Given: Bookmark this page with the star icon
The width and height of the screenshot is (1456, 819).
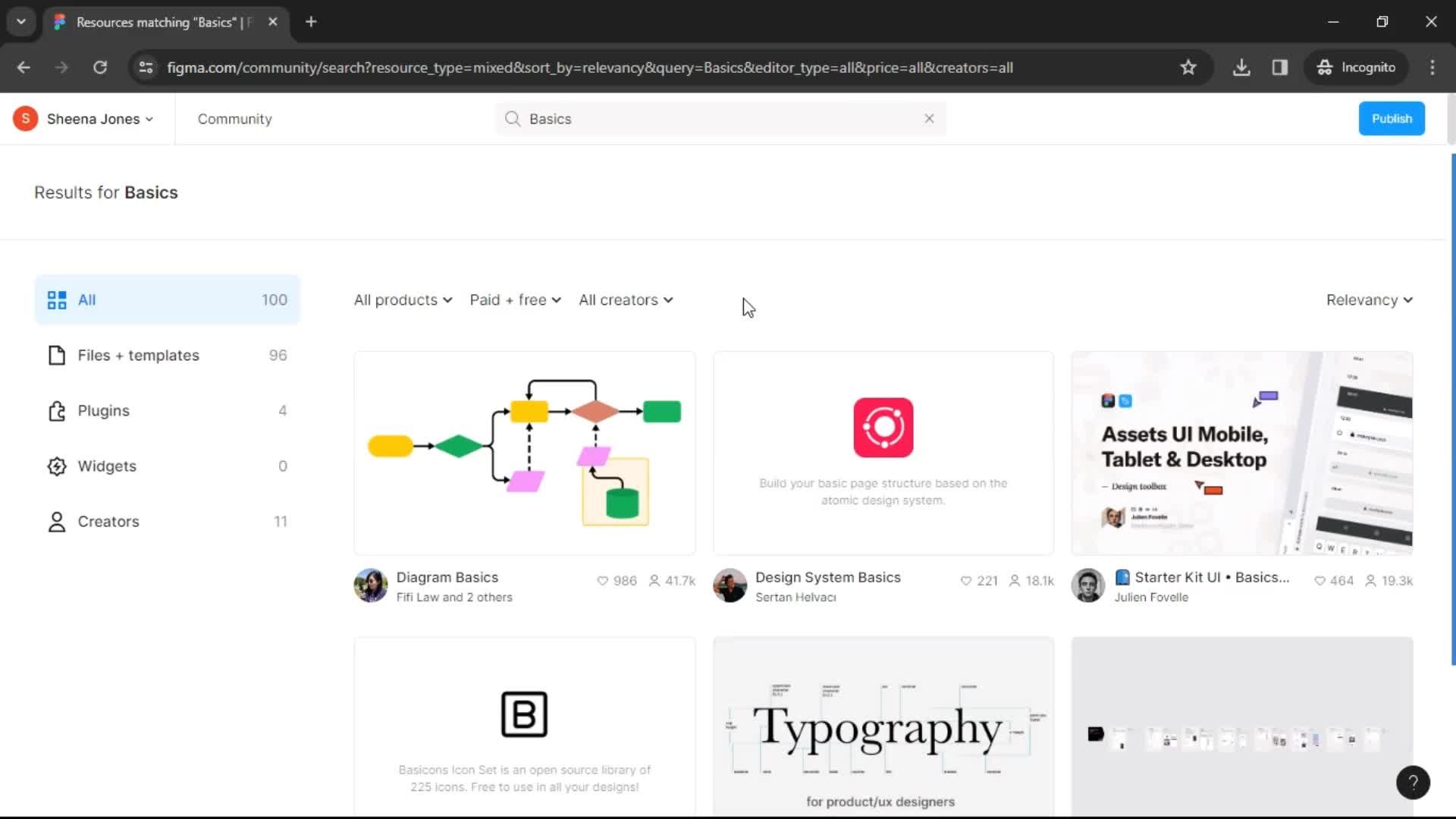Looking at the screenshot, I should (x=1188, y=67).
